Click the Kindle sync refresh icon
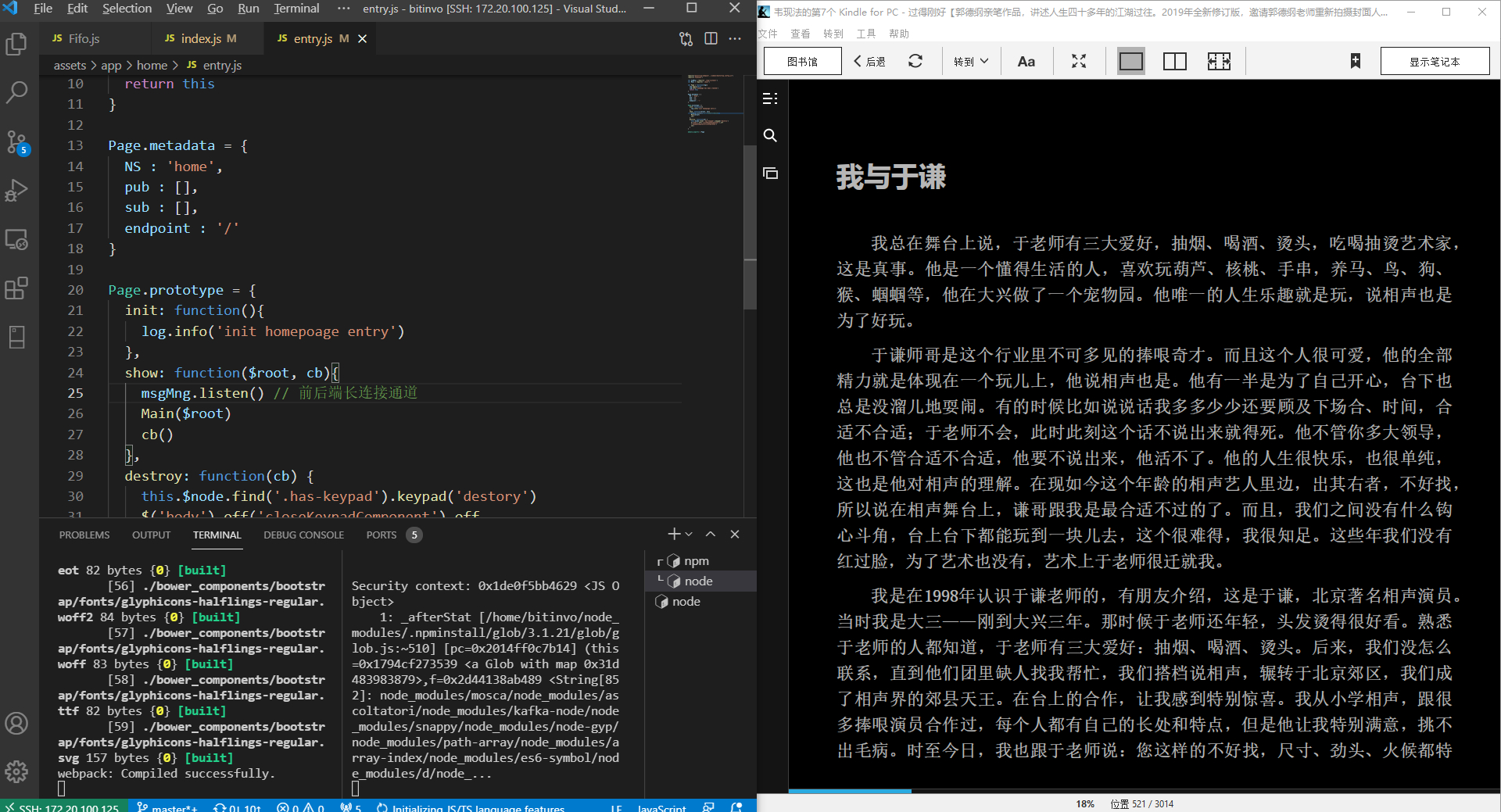Viewport: 1501px width, 812px height. coord(915,61)
